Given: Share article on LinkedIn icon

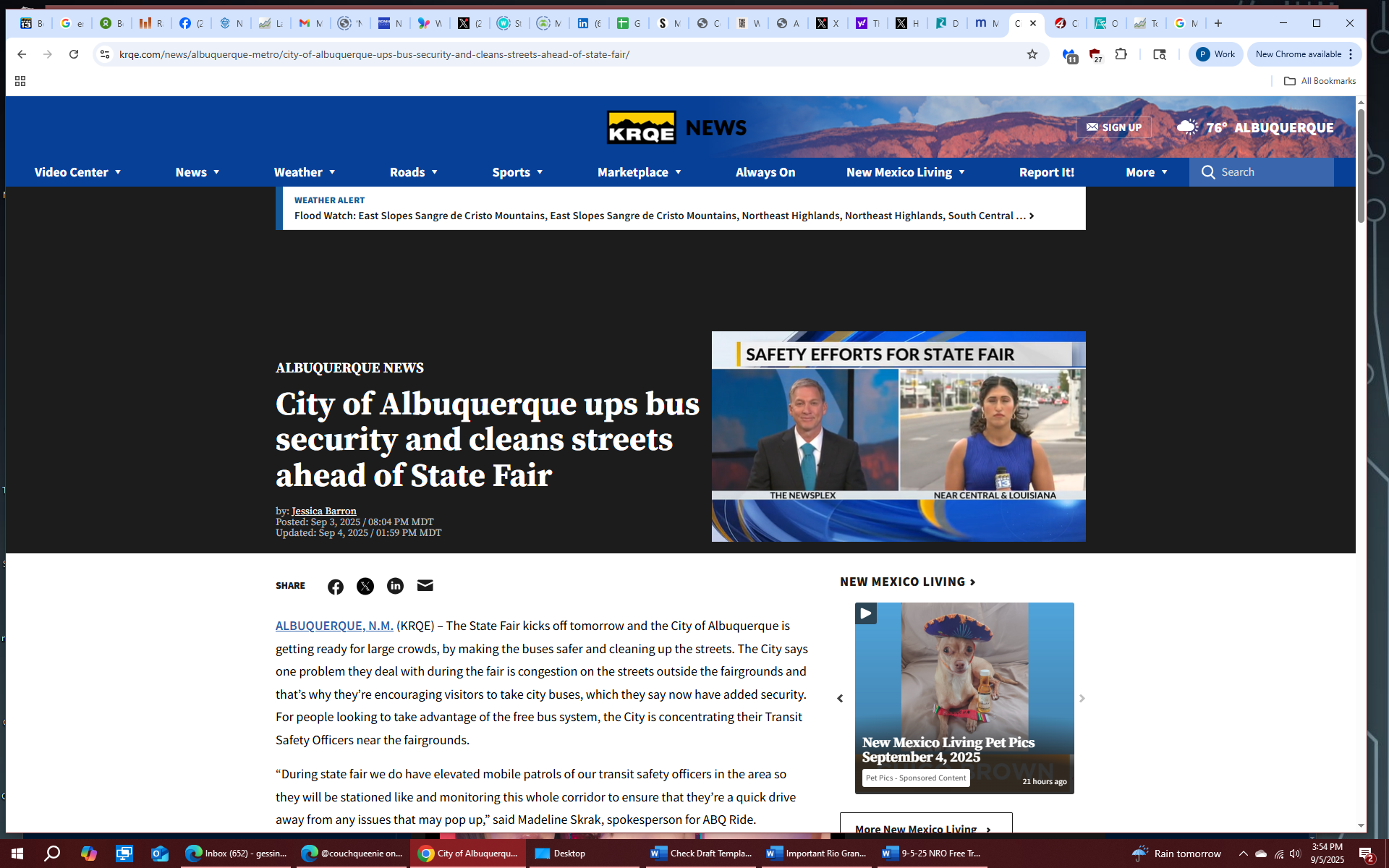Looking at the screenshot, I should pyautogui.click(x=395, y=586).
